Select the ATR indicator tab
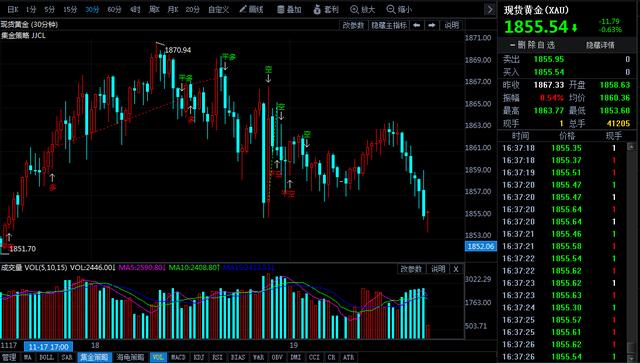640x363 pixels. tap(349, 357)
